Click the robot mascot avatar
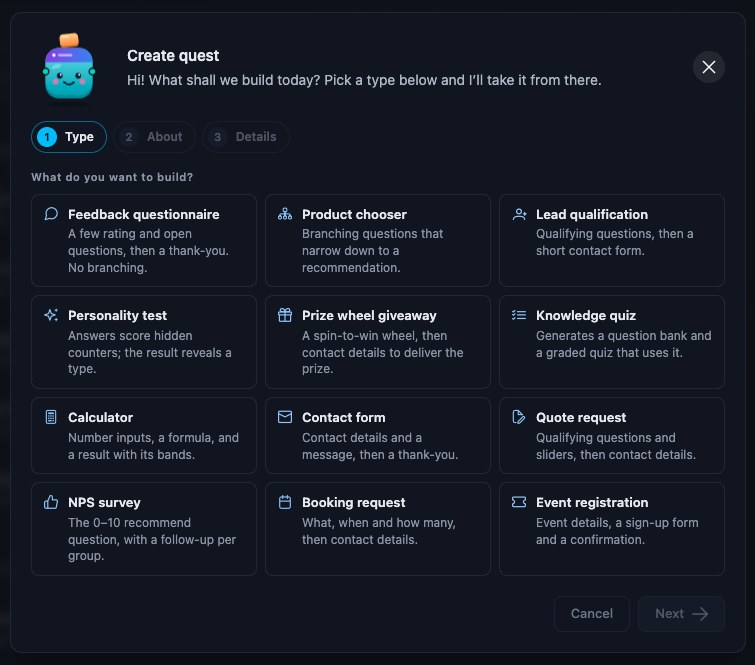Screen dimensions: 755x665 click(x=69, y=67)
